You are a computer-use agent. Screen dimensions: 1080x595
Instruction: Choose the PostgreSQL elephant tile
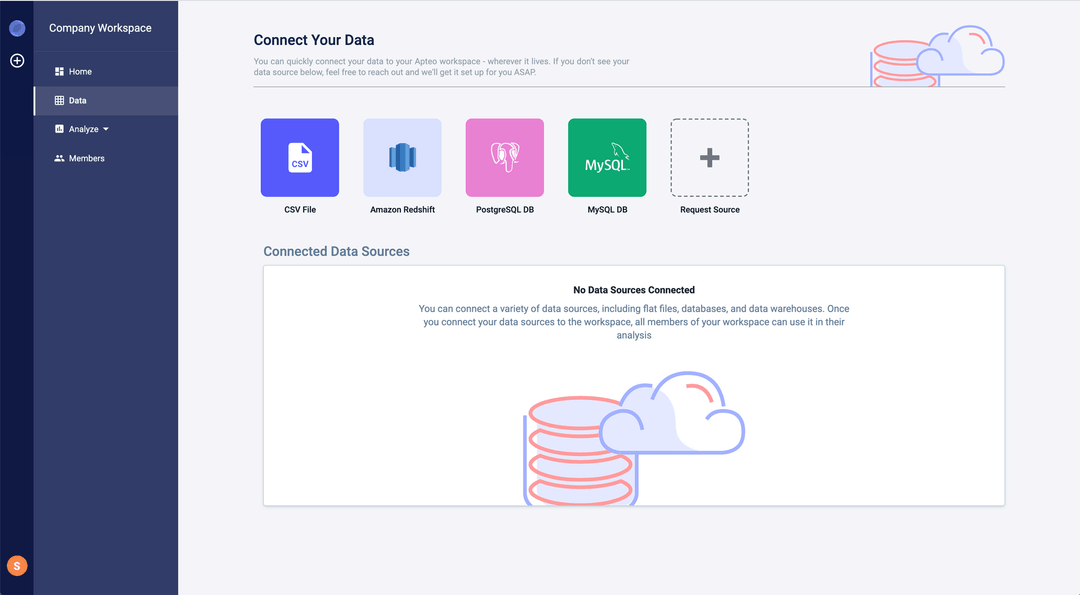coord(505,158)
